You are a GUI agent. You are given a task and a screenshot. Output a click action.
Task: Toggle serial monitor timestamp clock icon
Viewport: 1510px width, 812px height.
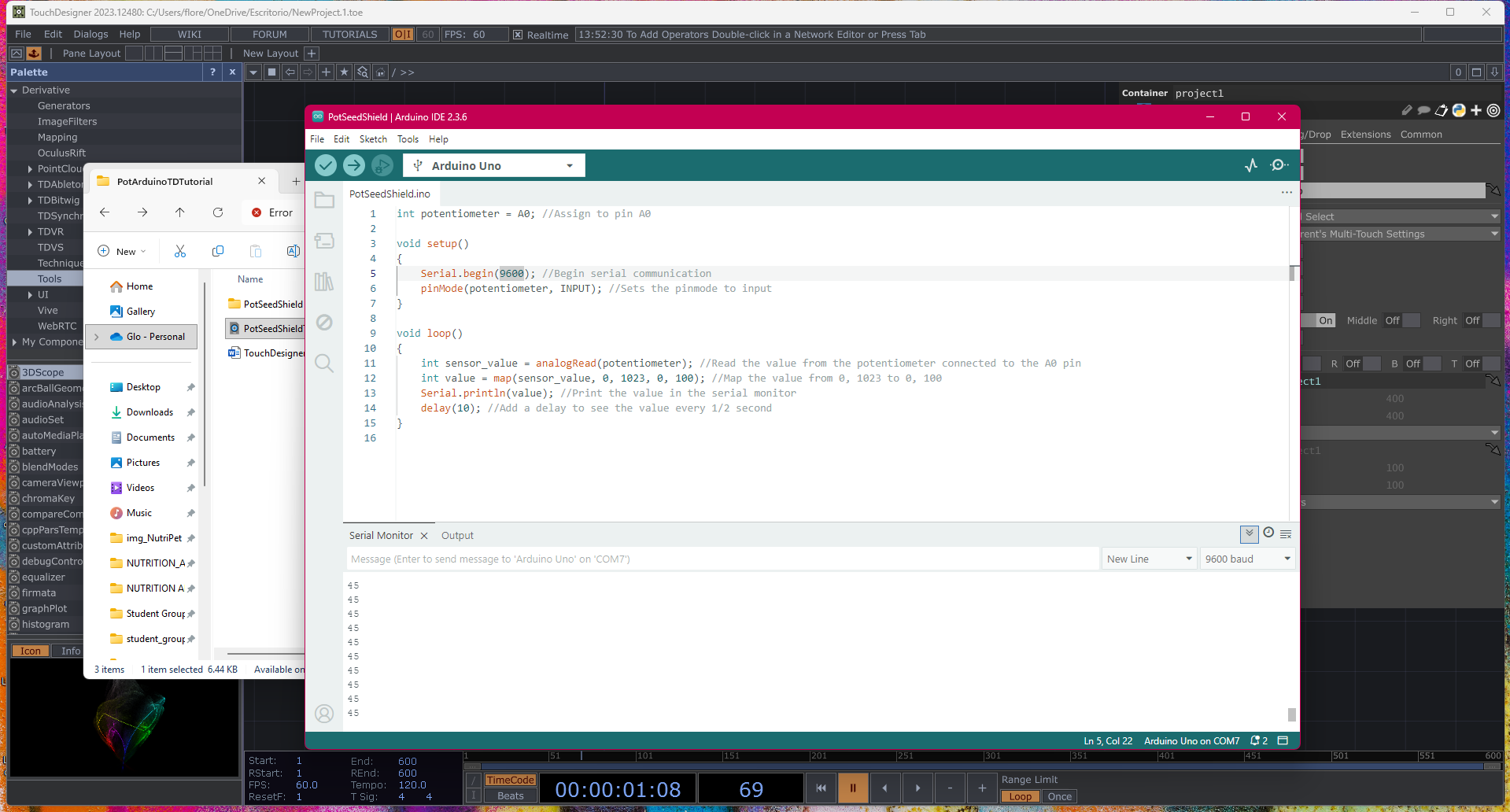click(1268, 533)
